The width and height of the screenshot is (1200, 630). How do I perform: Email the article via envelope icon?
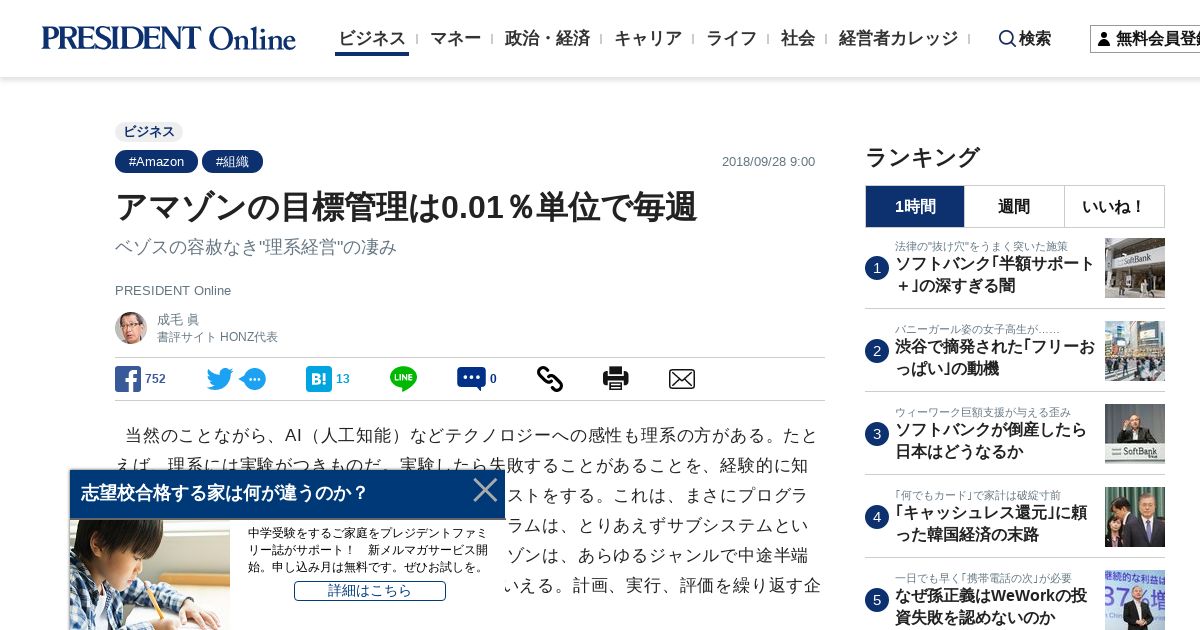click(x=682, y=379)
